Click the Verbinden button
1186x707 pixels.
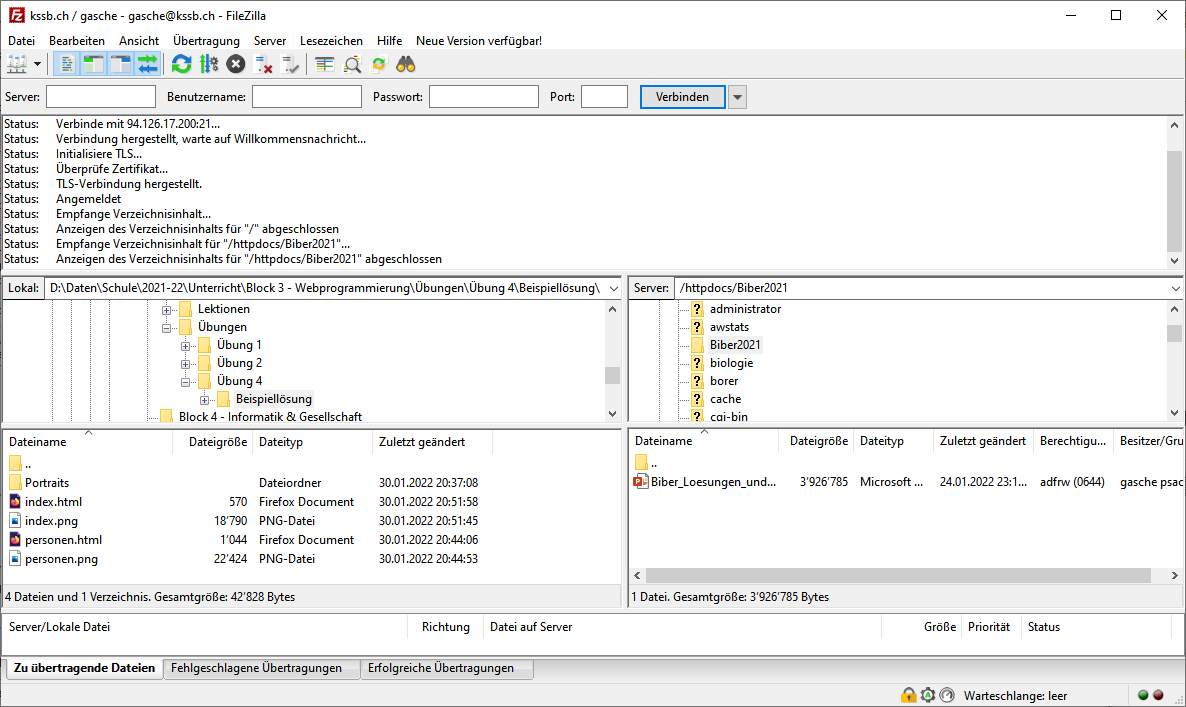[682, 97]
